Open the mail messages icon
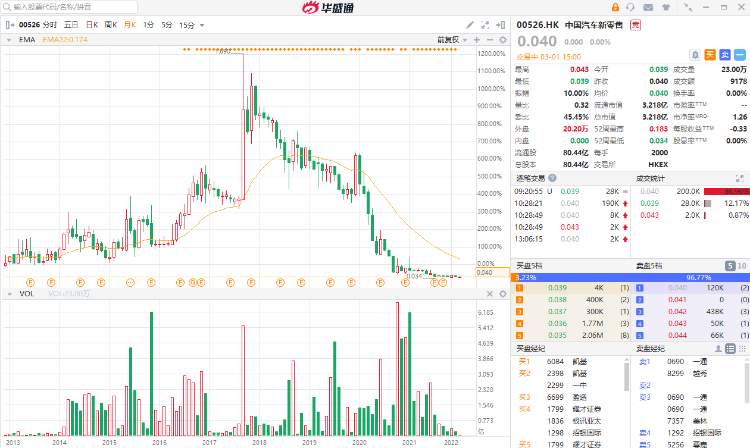This screenshot has width=750, height=448. pyautogui.click(x=648, y=7)
